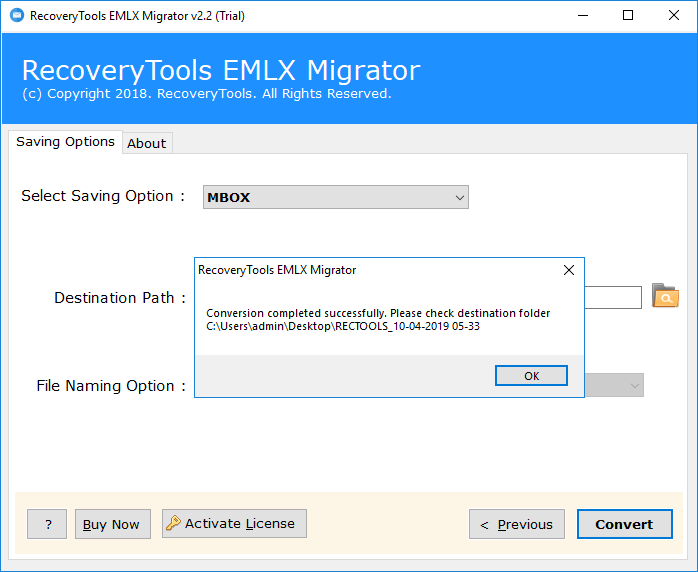Click OK in the conversion dialog
698x572 pixels.
tap(531, 376)
